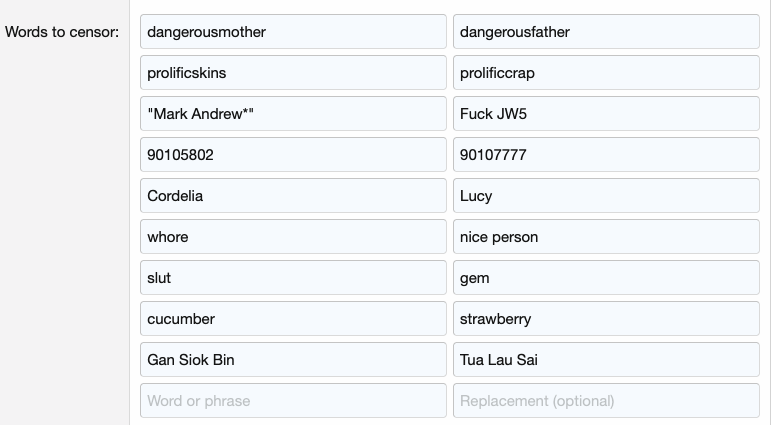This screenshot has height=425, width=771.
Task: Focus the 'Fuck JW5' replacement field
Action: pos(606,114)
